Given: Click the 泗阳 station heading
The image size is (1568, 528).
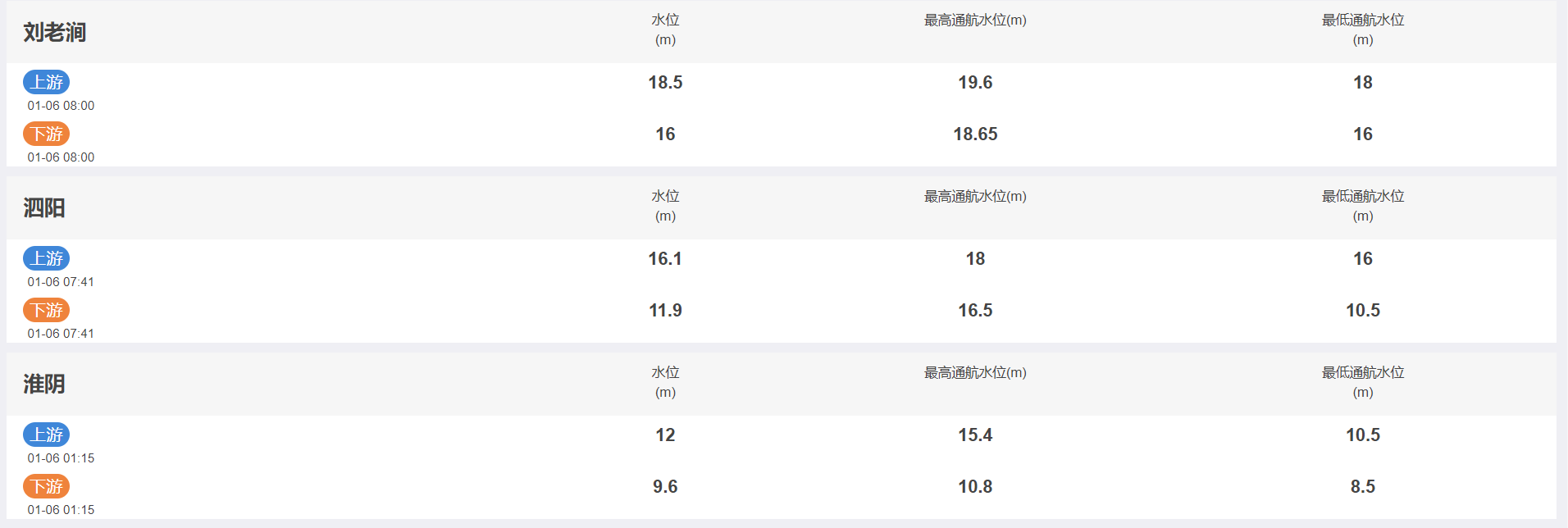Looking at the screenshot, I should pyautogui.click(x=44, y=208).
